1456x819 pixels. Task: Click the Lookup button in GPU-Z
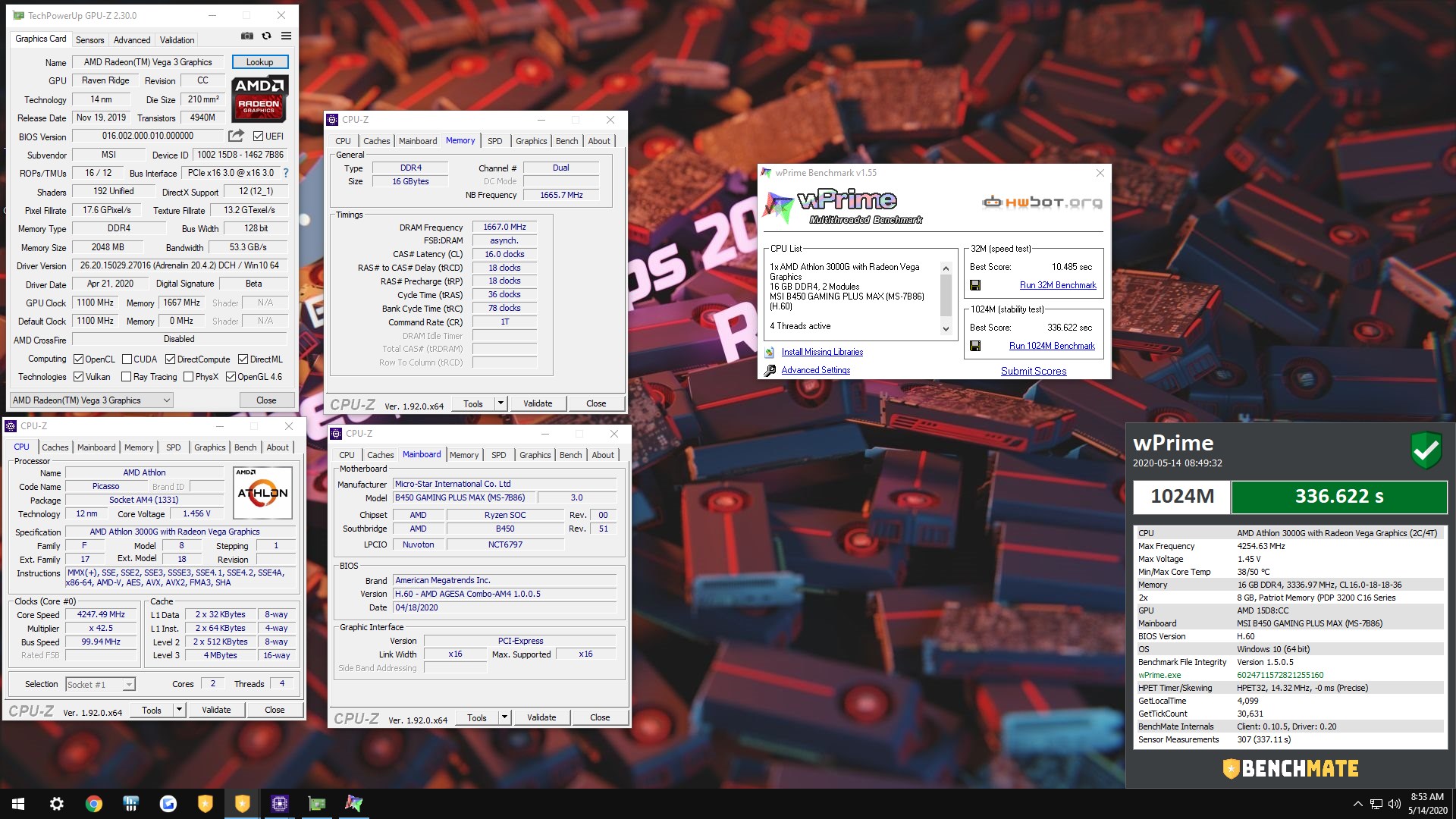click(259, 62)
